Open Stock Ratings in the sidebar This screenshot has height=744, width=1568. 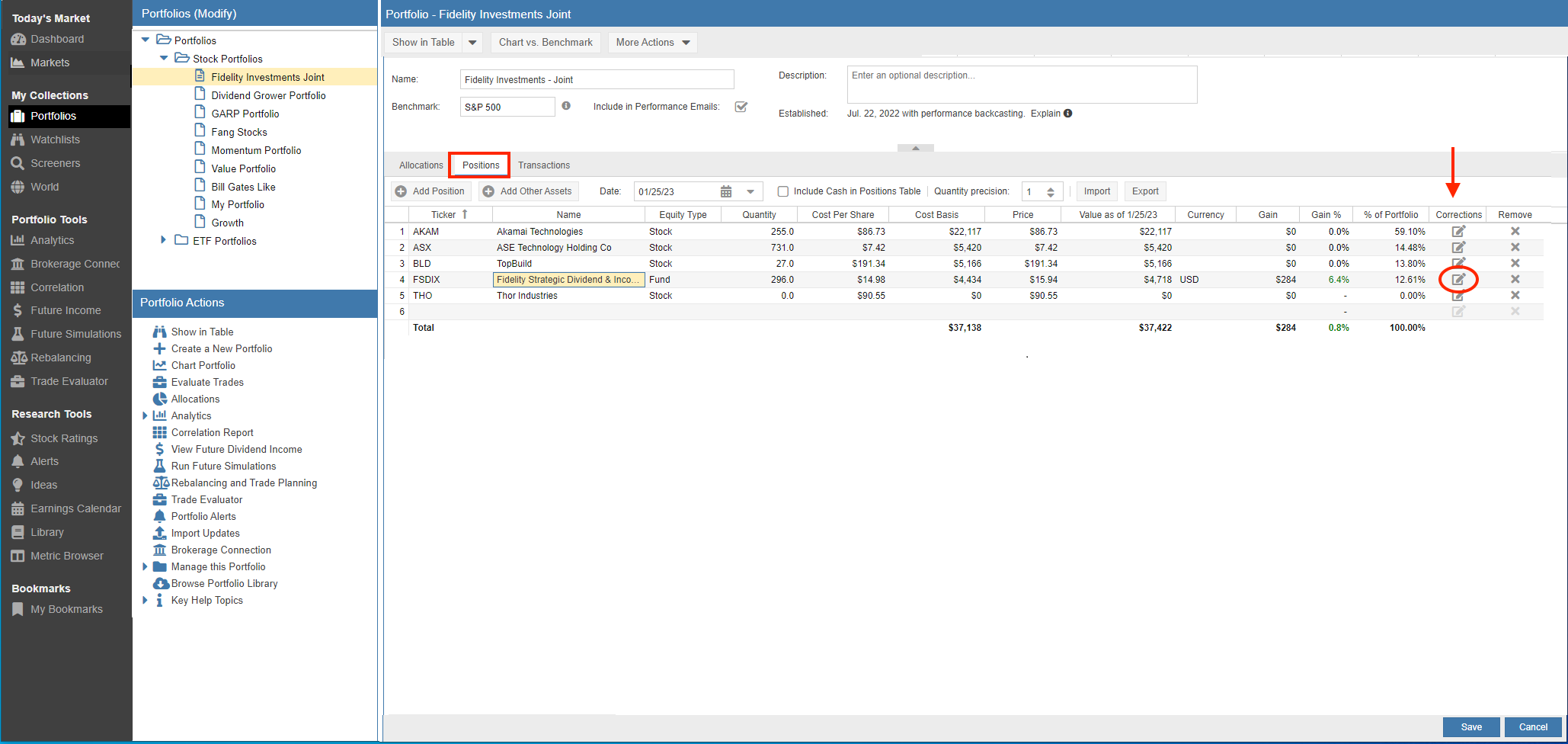[64, 438]
